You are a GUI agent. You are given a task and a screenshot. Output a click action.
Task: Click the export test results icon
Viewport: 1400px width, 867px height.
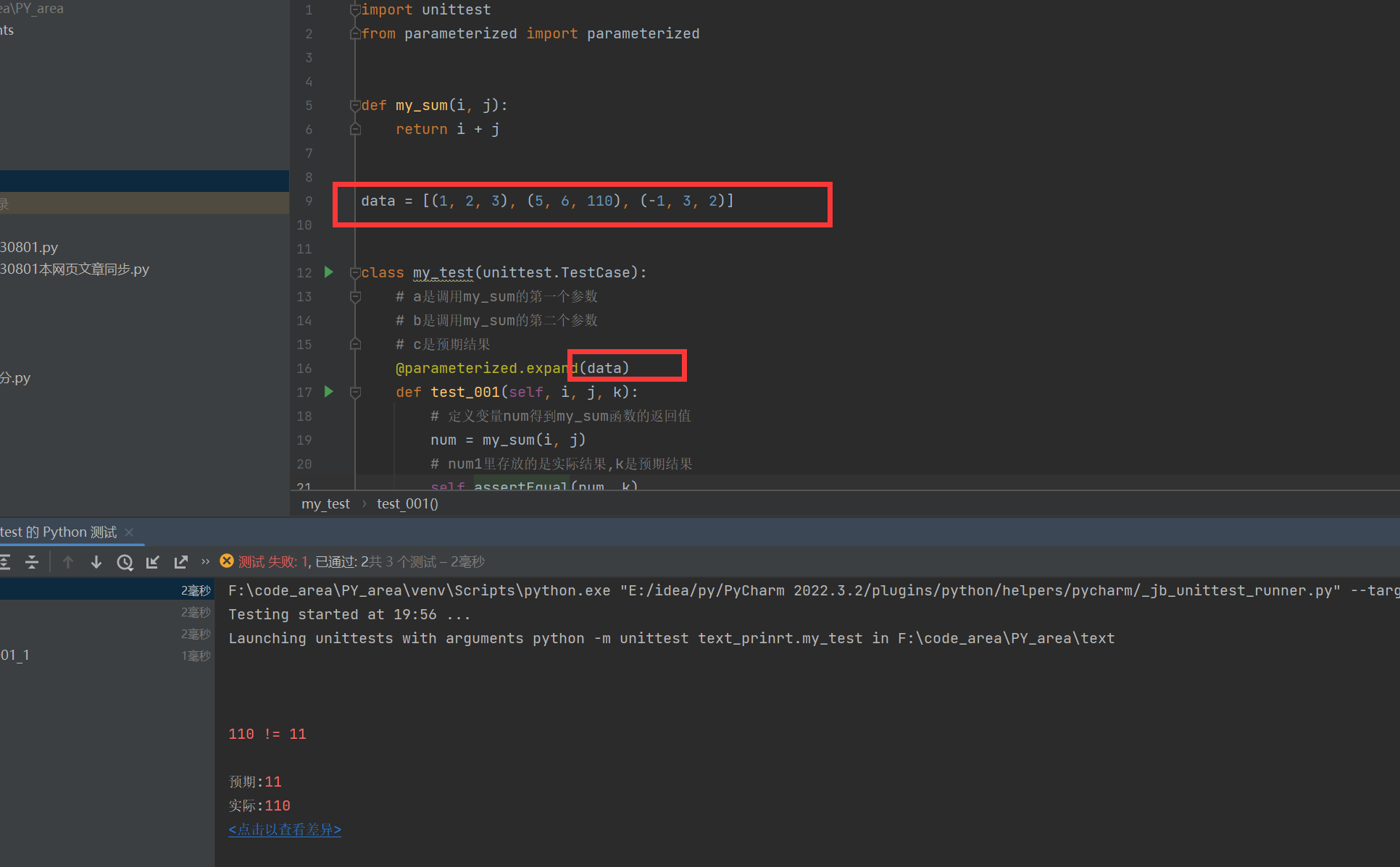pos(180,562)
